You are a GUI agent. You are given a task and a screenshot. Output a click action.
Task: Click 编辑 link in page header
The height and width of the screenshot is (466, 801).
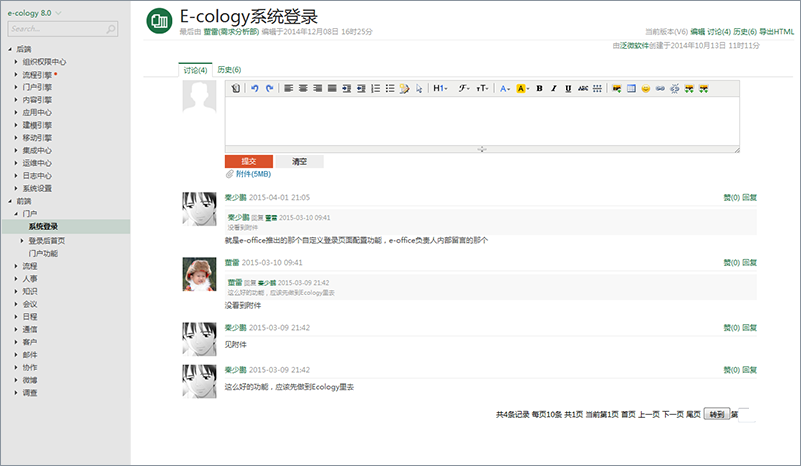pos(698,32)
